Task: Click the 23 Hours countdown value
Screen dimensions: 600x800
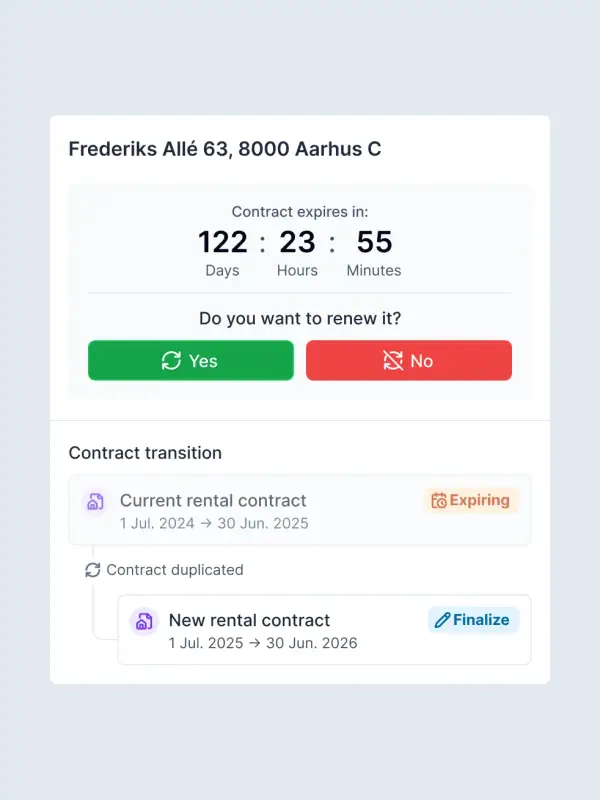Action: point(297,243)
